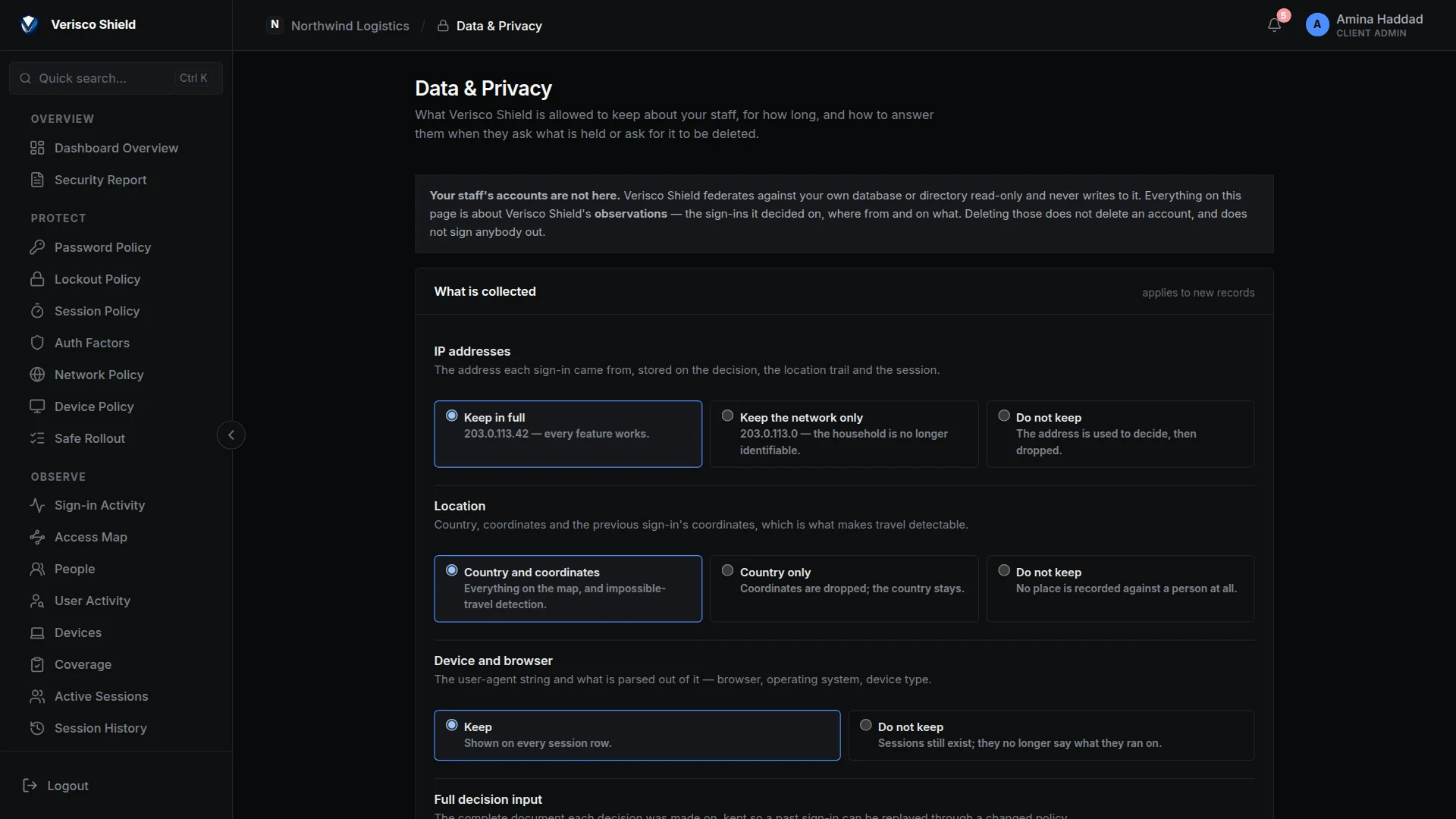The image size is (1456, 819).
Task: Focus the Quick search field
Action: click(x=116, y=78)
